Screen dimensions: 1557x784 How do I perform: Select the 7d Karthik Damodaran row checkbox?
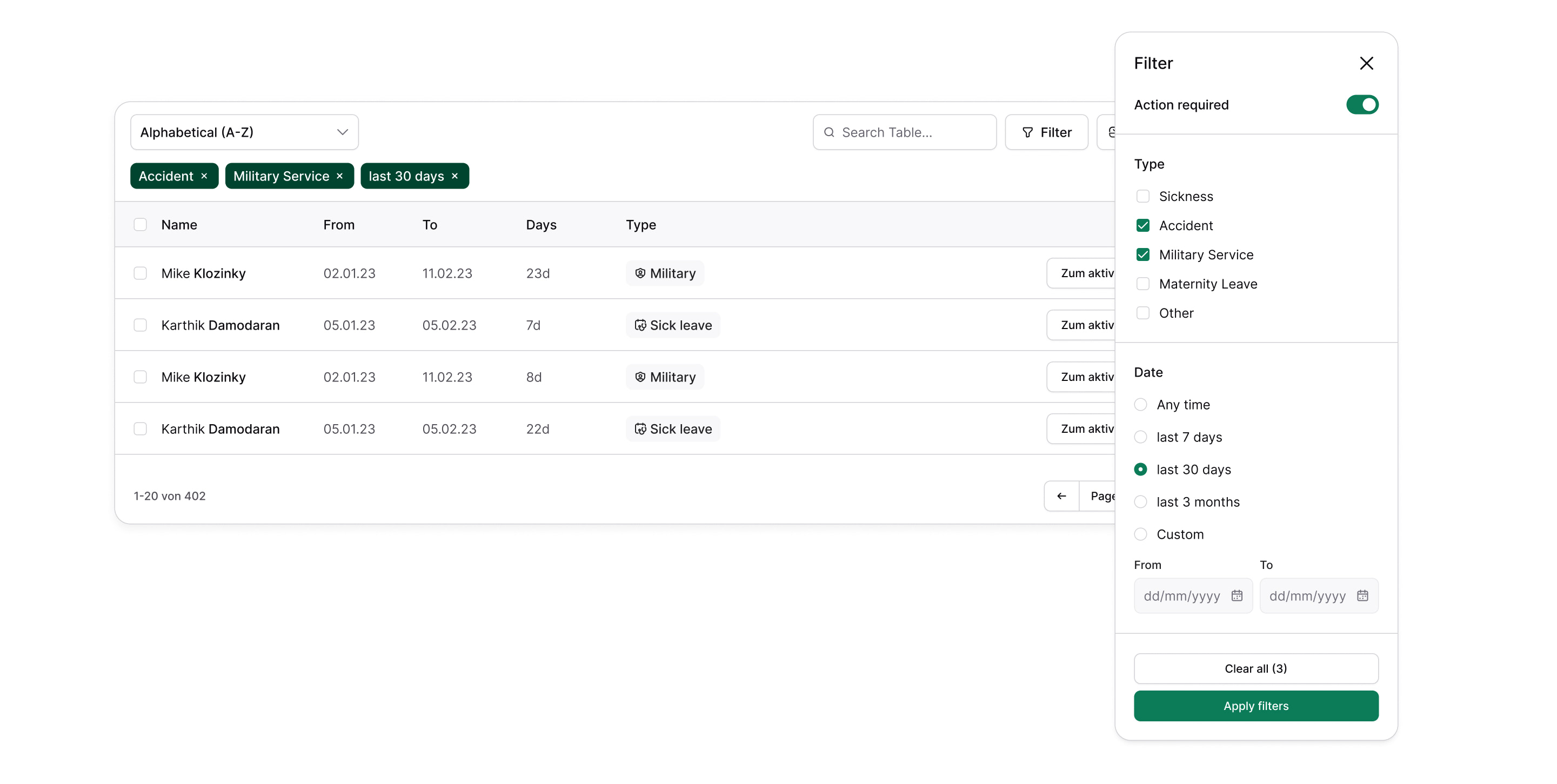tap(140, 325)
